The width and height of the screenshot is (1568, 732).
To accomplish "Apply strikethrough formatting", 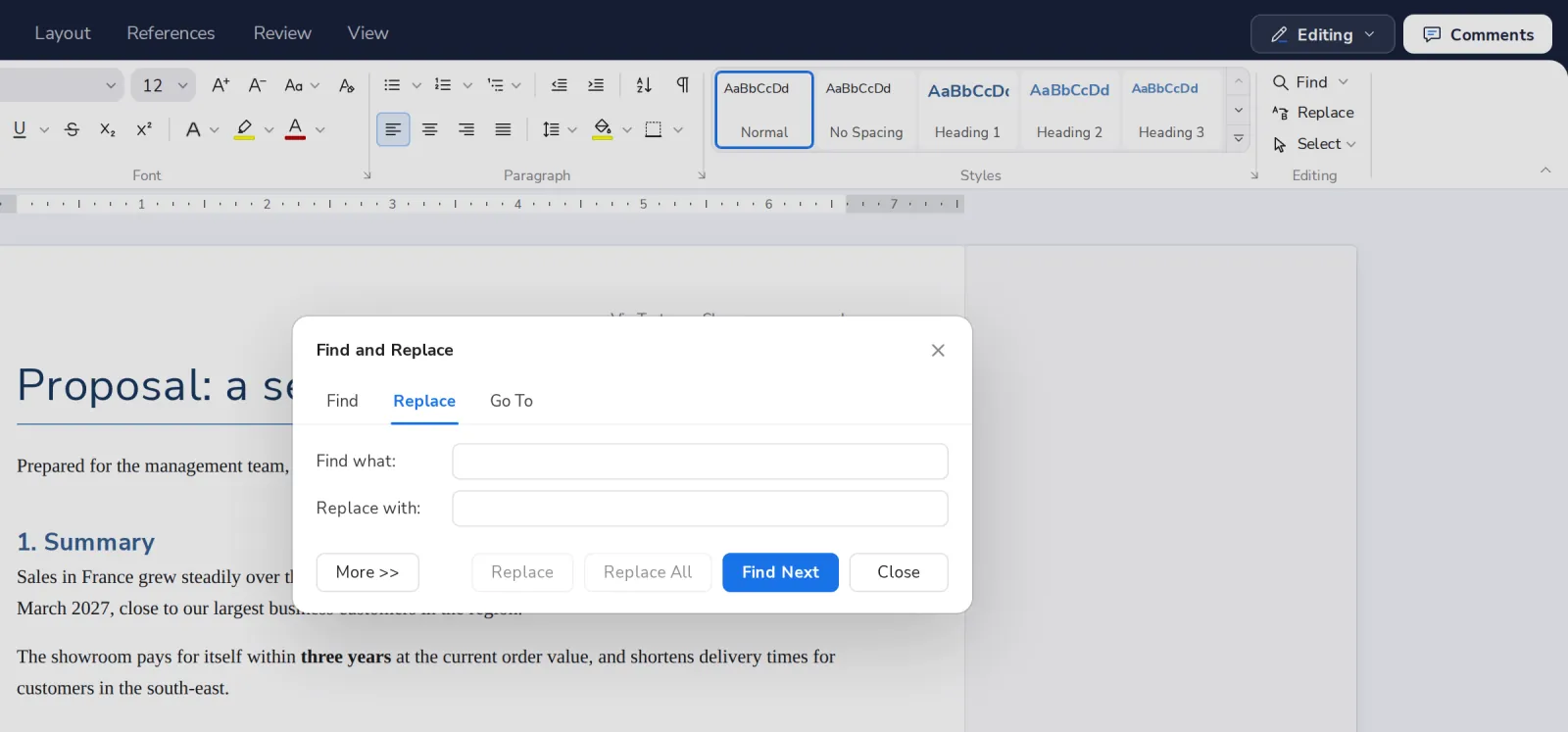I will (72, 129).
